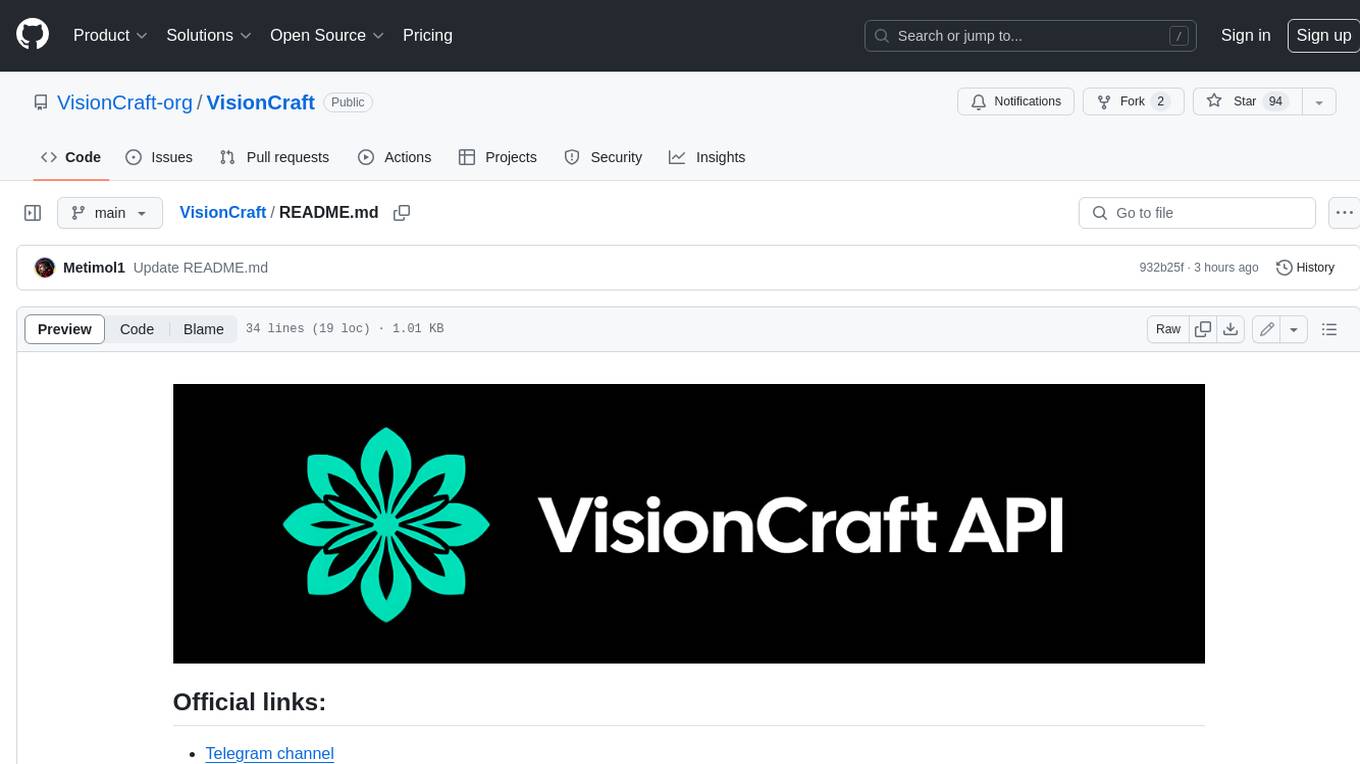The width and height of the screenshot is (1360, 764).
Task: Open the Update README.md commit message
Action: point(200,268)
